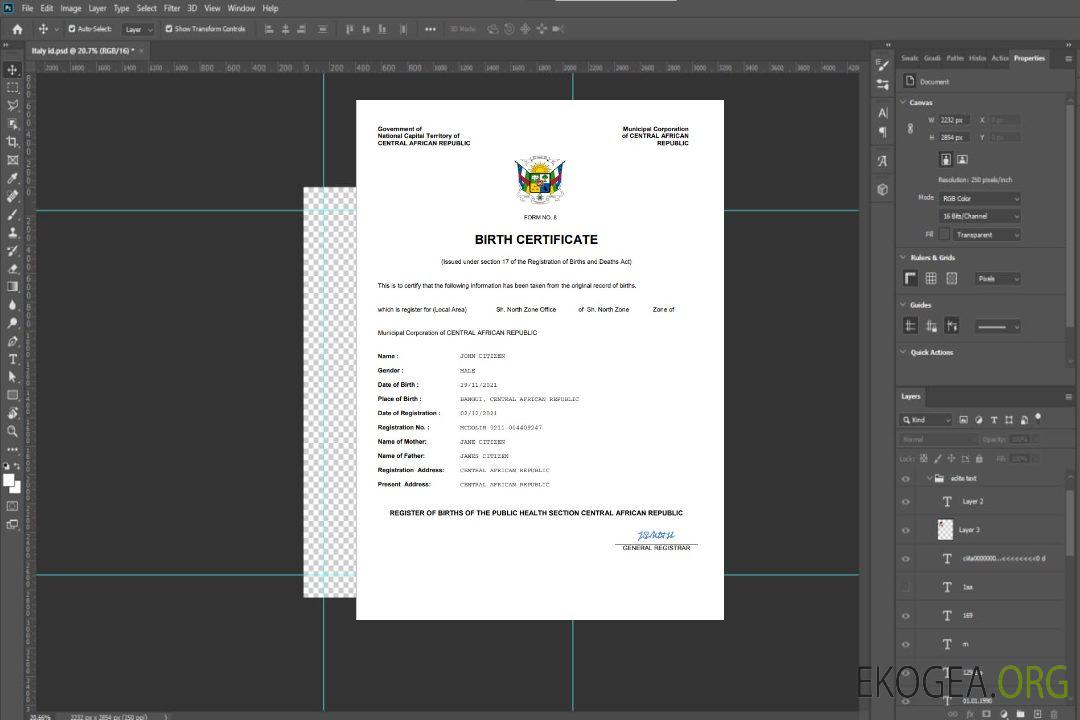Hide the 'm' text layer
The width and height of the screenshot is (1080, 720).
point(906,644)
